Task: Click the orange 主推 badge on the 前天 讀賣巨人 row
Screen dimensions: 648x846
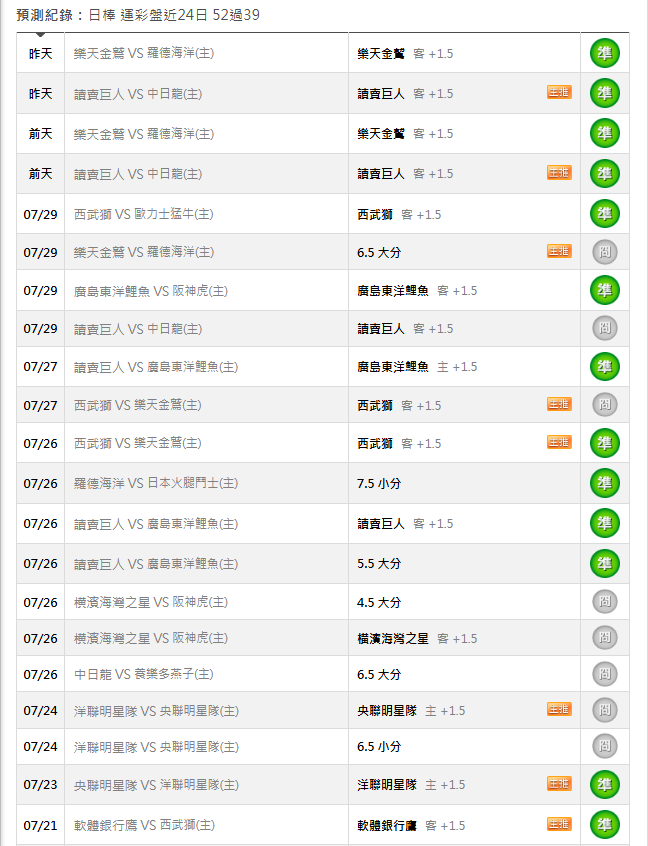Action: pos(559,173)
